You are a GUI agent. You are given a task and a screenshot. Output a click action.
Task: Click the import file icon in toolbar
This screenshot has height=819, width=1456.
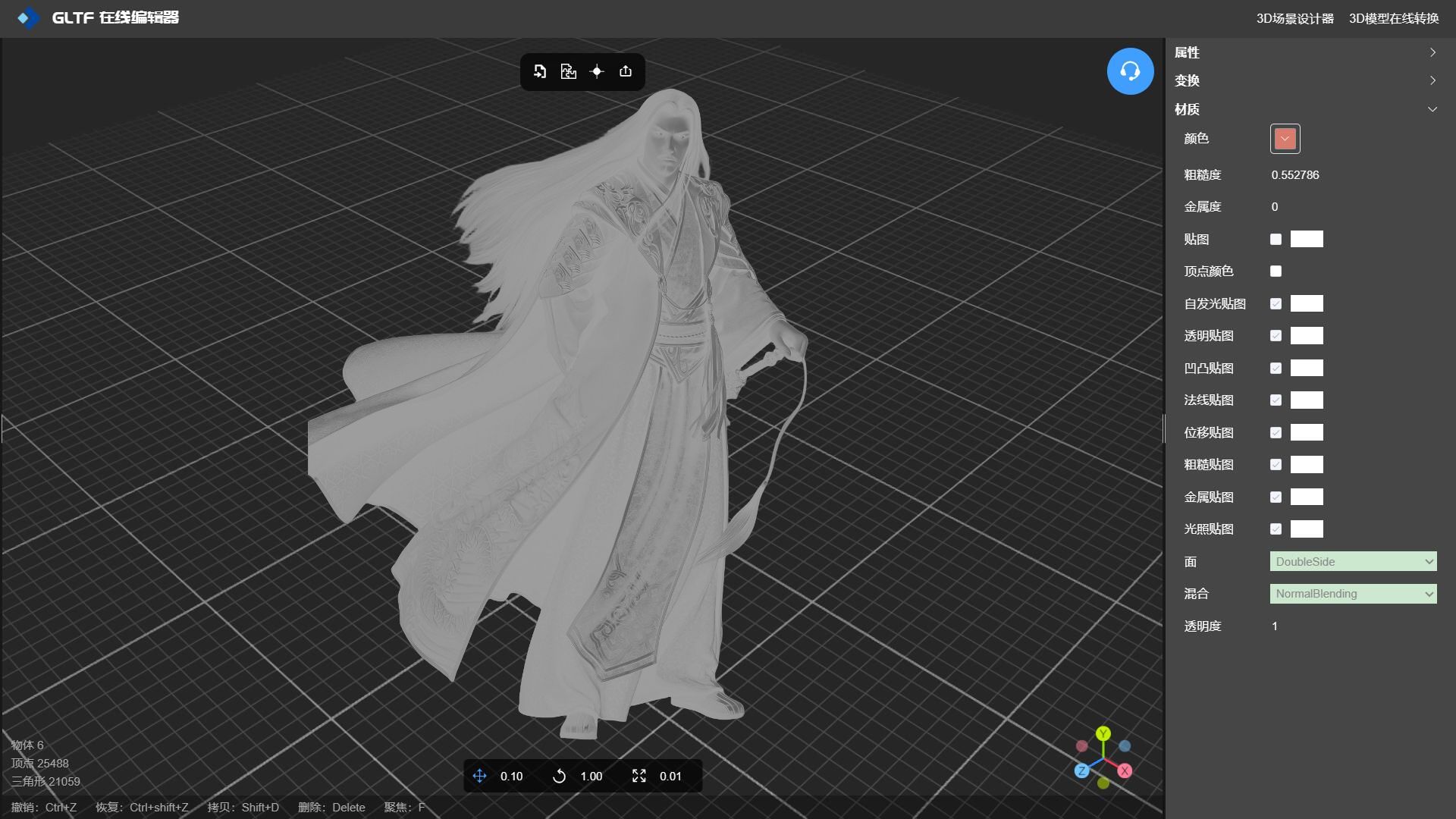tap(540, 71)
